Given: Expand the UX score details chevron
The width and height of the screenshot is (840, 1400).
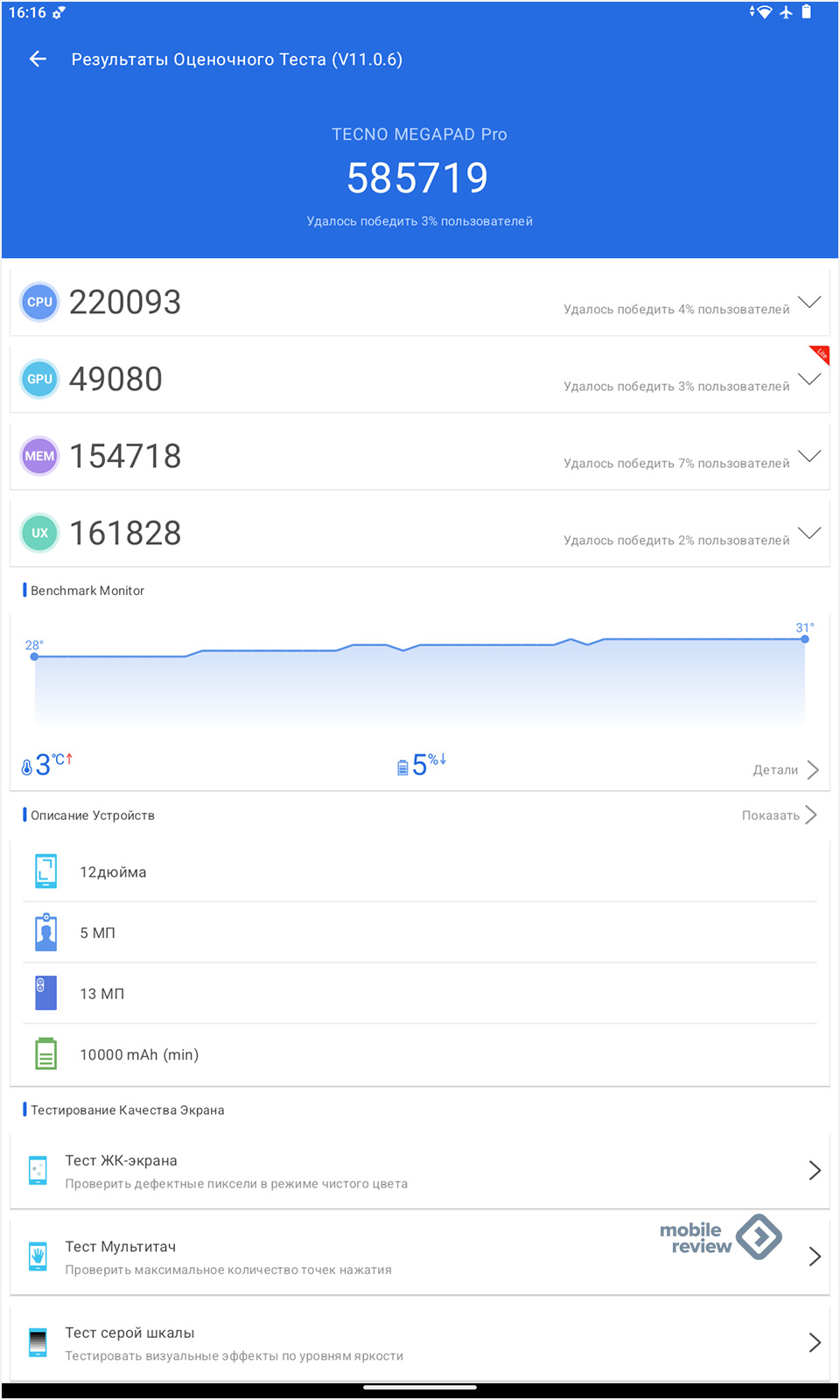Looking at the screenshot, I should (x=809, y=533).
